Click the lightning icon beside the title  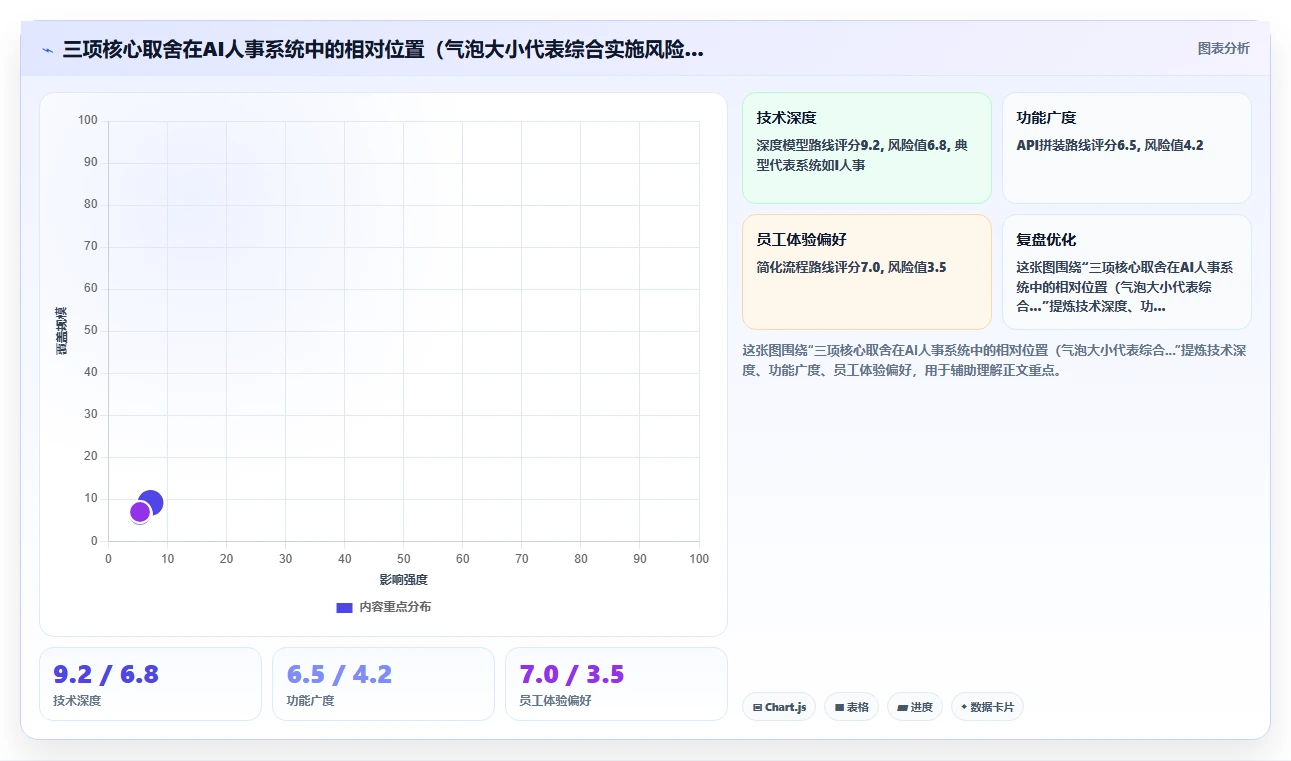click(48, 50)
